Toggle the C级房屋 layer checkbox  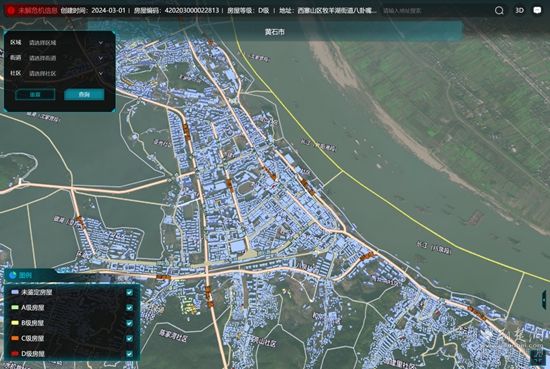click(x=129, y=338)
